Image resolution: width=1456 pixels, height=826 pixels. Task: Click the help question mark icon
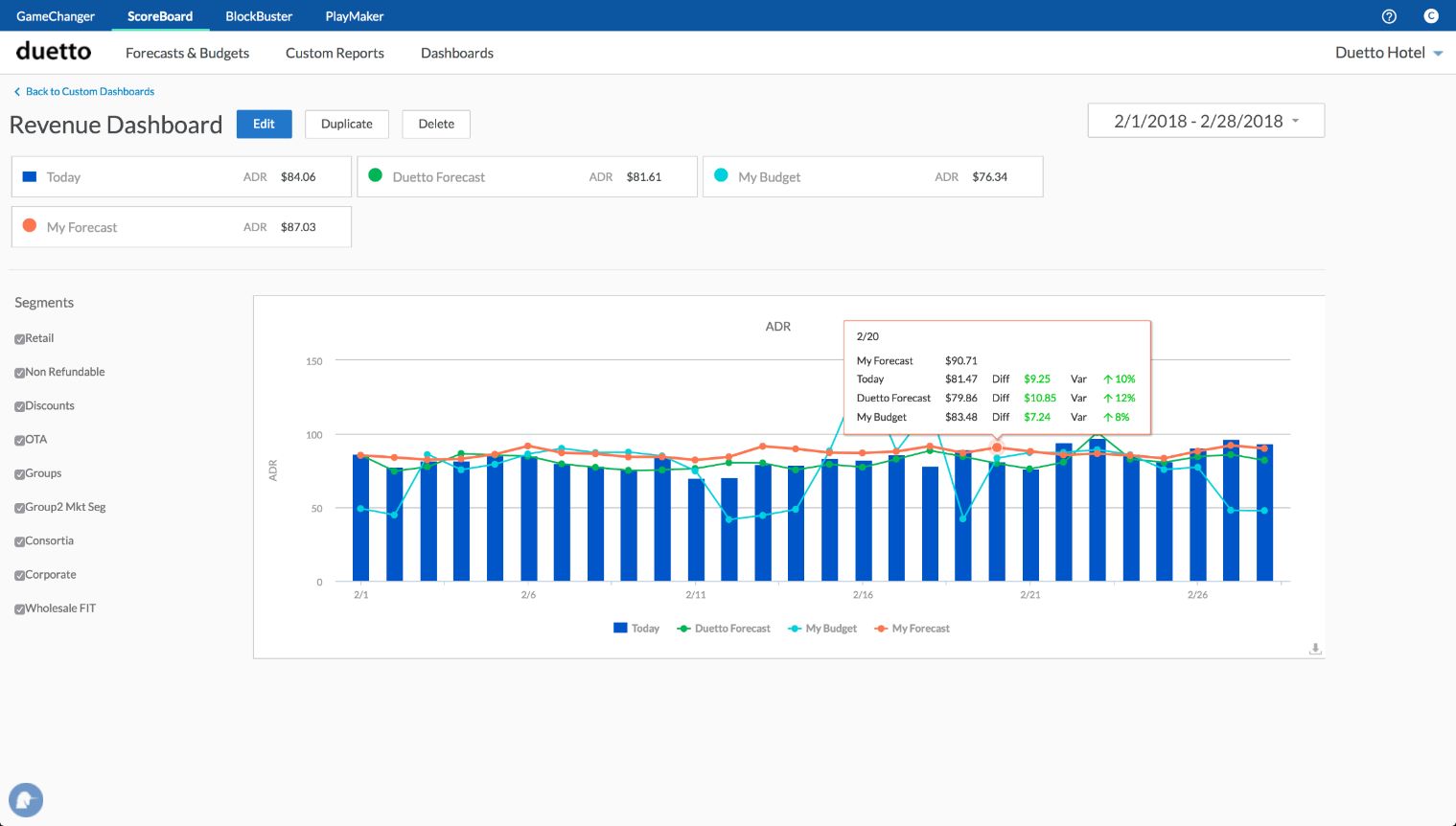[1389, 16]
